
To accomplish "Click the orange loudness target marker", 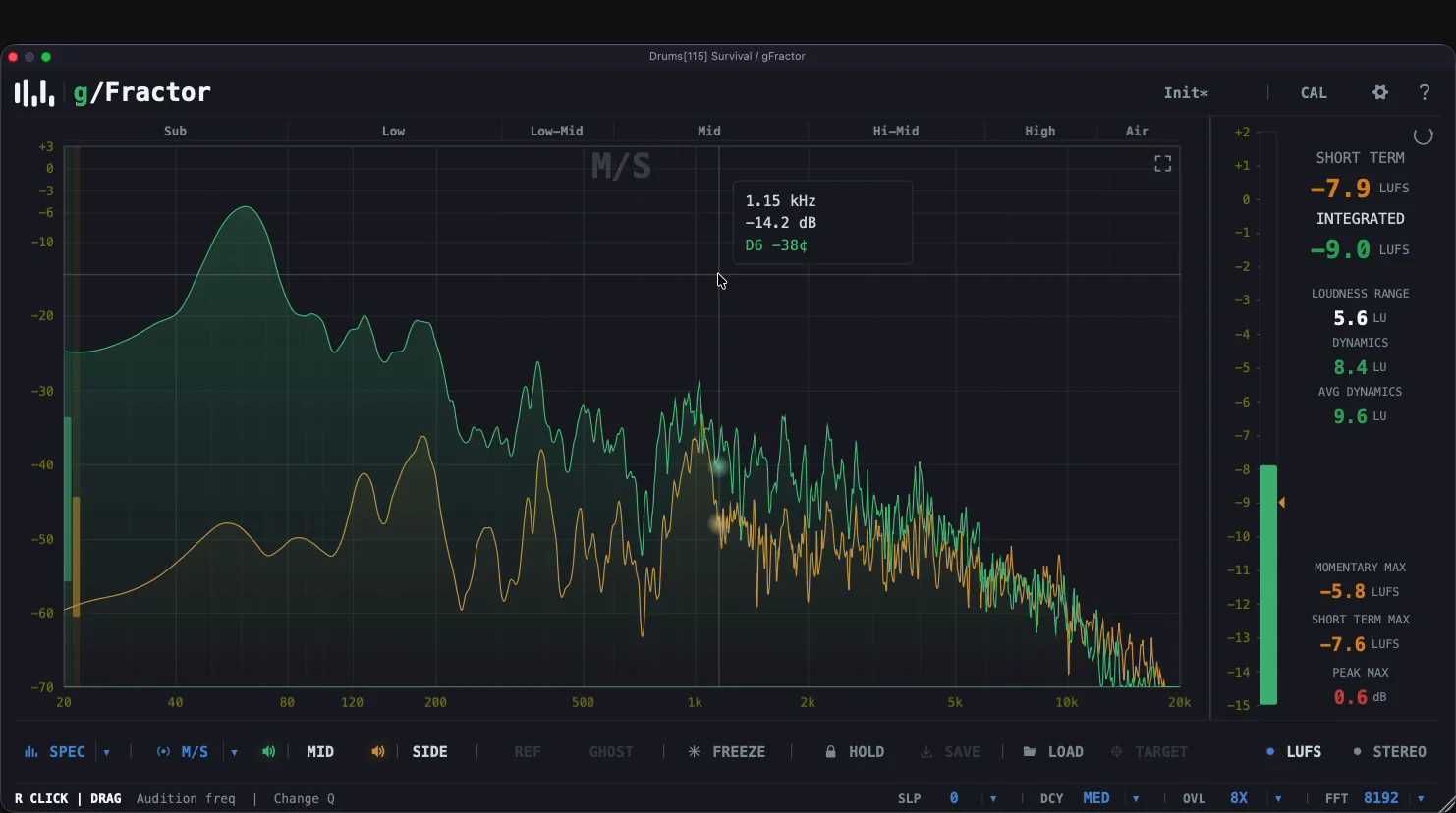I will coord(1281,503).
